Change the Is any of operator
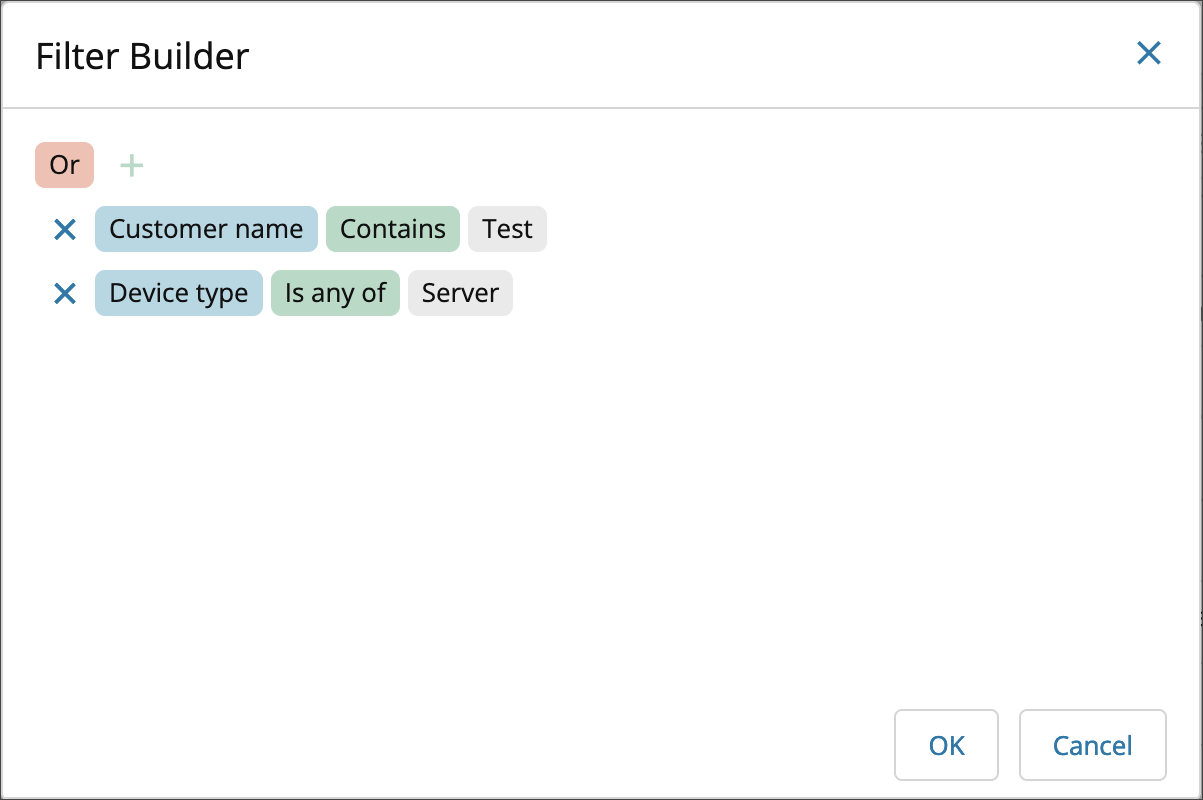The height and width of the screenshot is (800, 1203). [335, 293]
